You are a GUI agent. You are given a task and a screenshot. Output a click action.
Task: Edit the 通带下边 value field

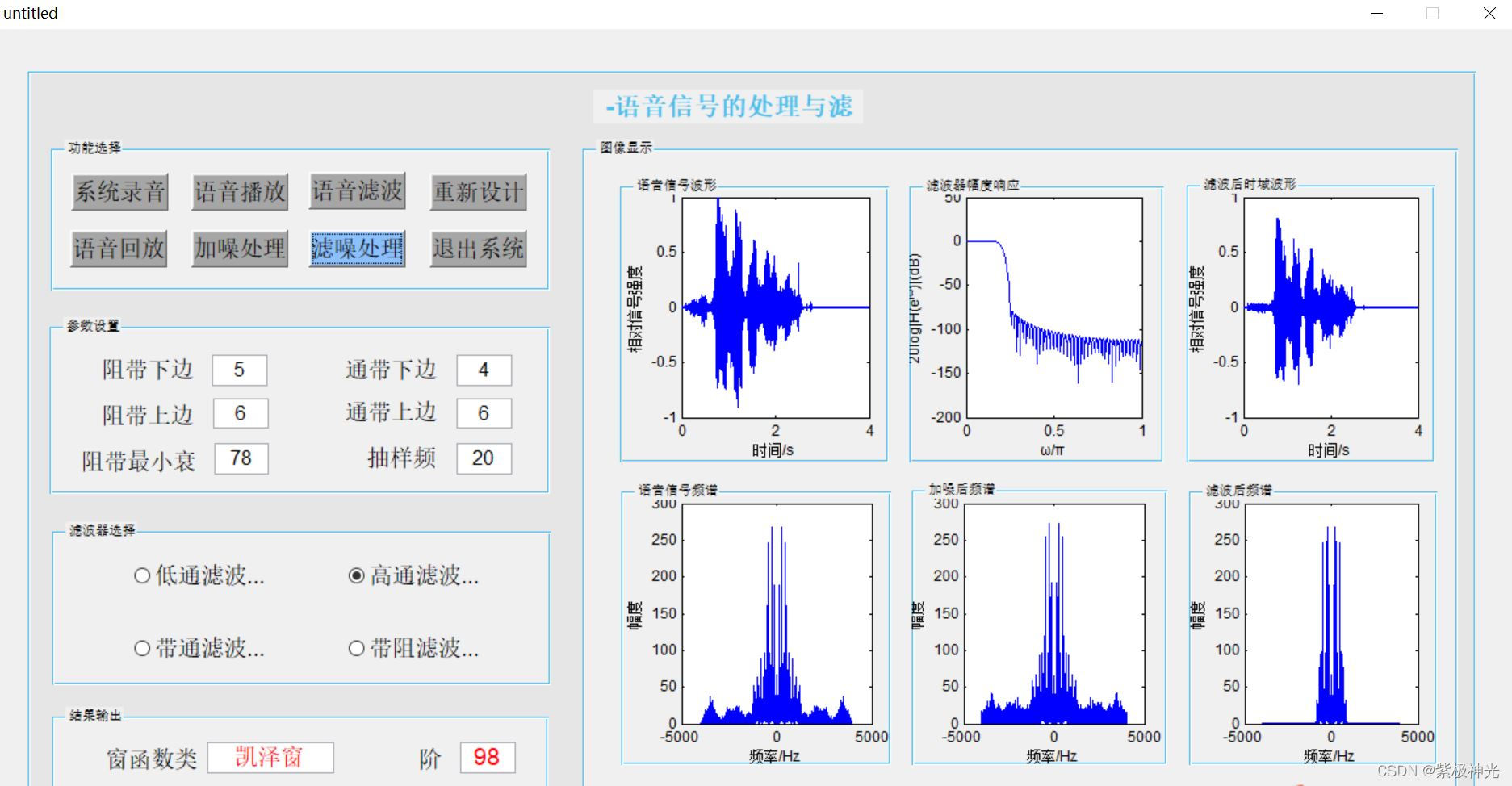click(x=484, y=370)
